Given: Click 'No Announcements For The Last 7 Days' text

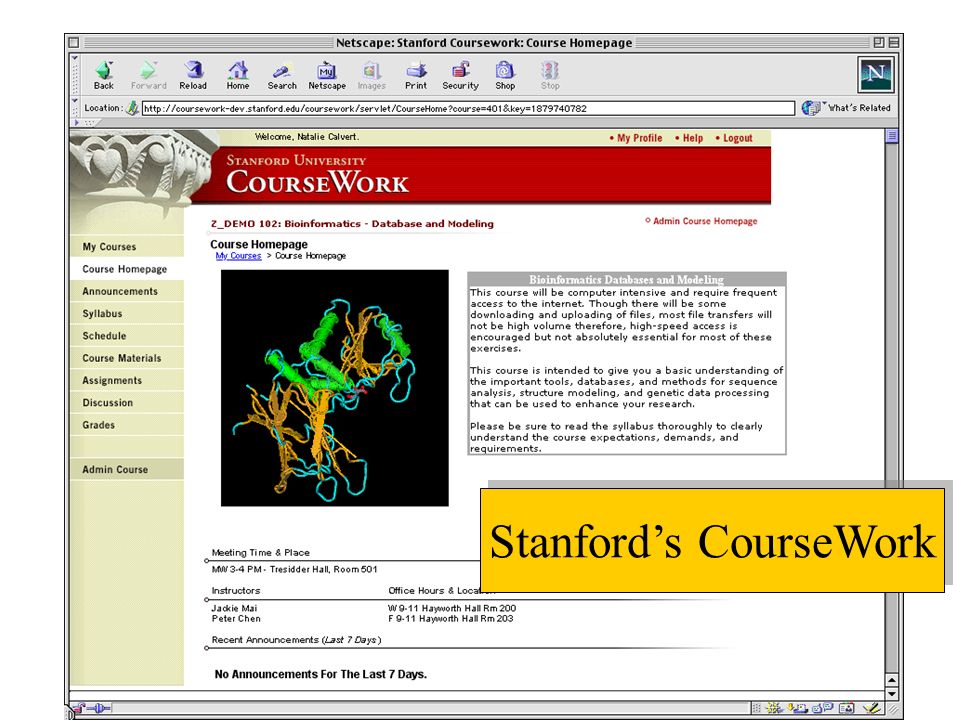Looking at the screenshot, I should click(x=320, y=674).
